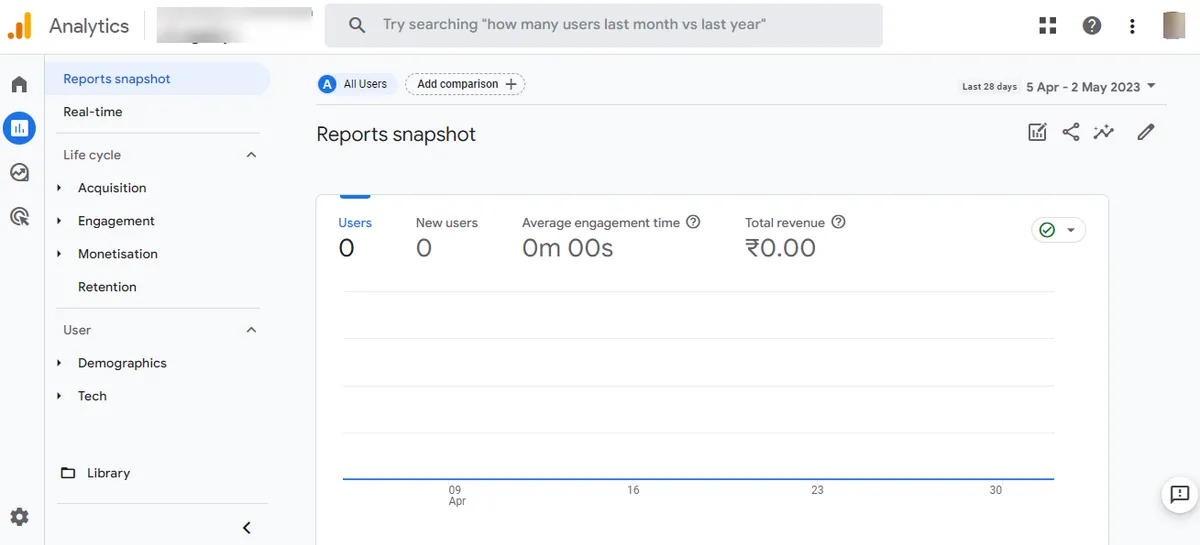
Task: Click the Analytics search field
Action: point(603,25)
